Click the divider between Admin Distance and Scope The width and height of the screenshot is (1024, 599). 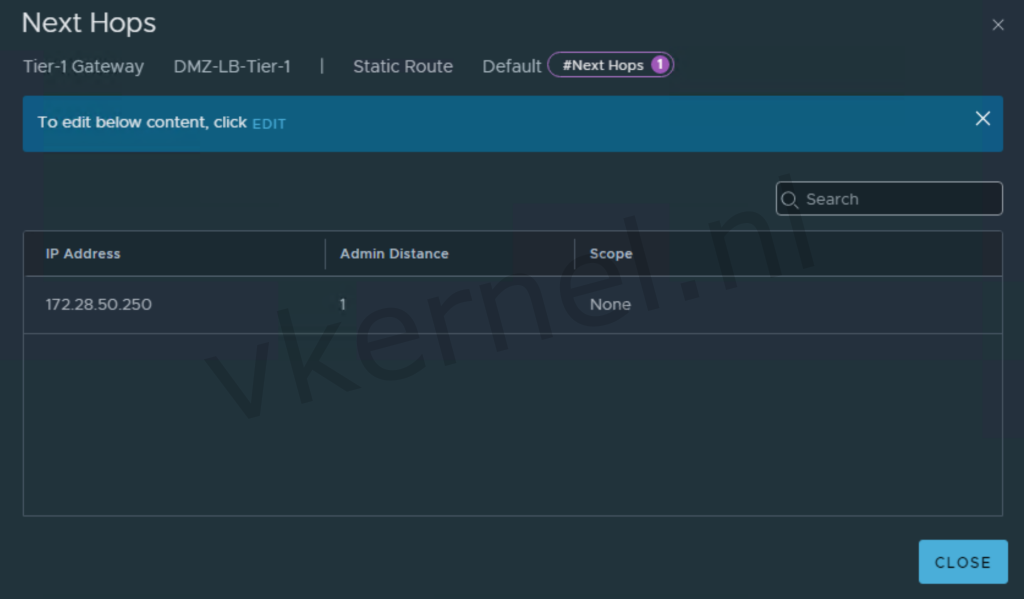(x=575, y=254)
